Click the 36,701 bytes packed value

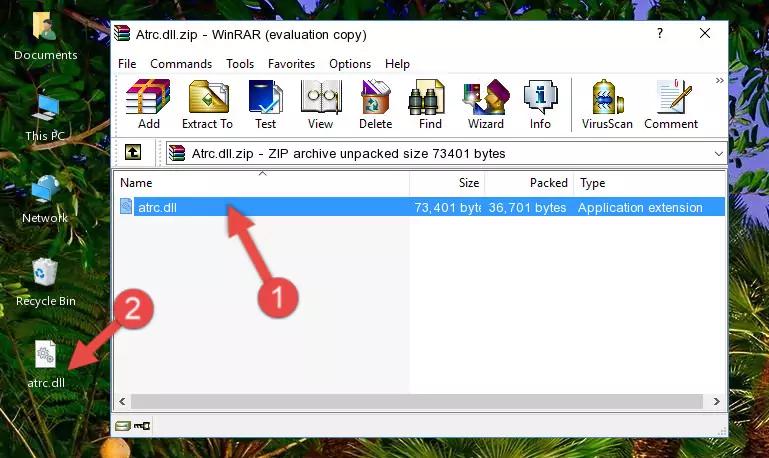point(527,207)
